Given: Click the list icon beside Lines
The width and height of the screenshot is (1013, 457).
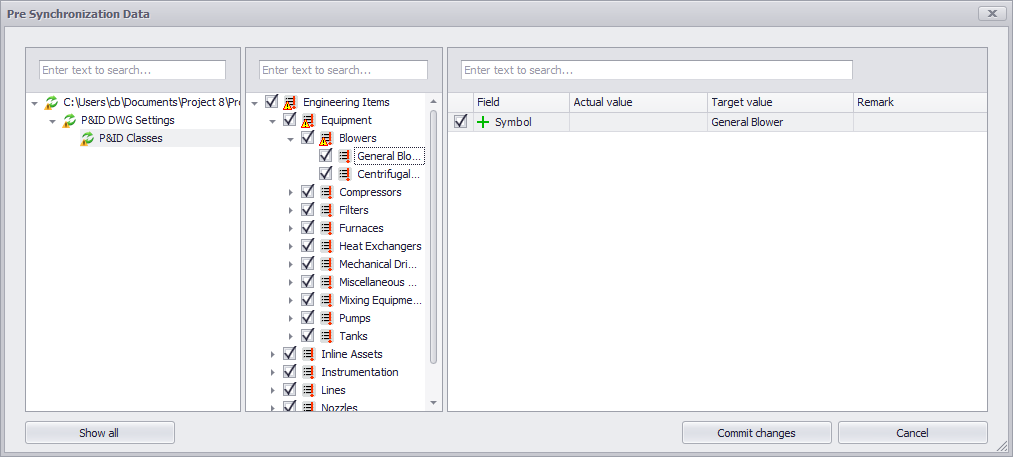Looking at the screenshot, I should click(x=308, y=390).
